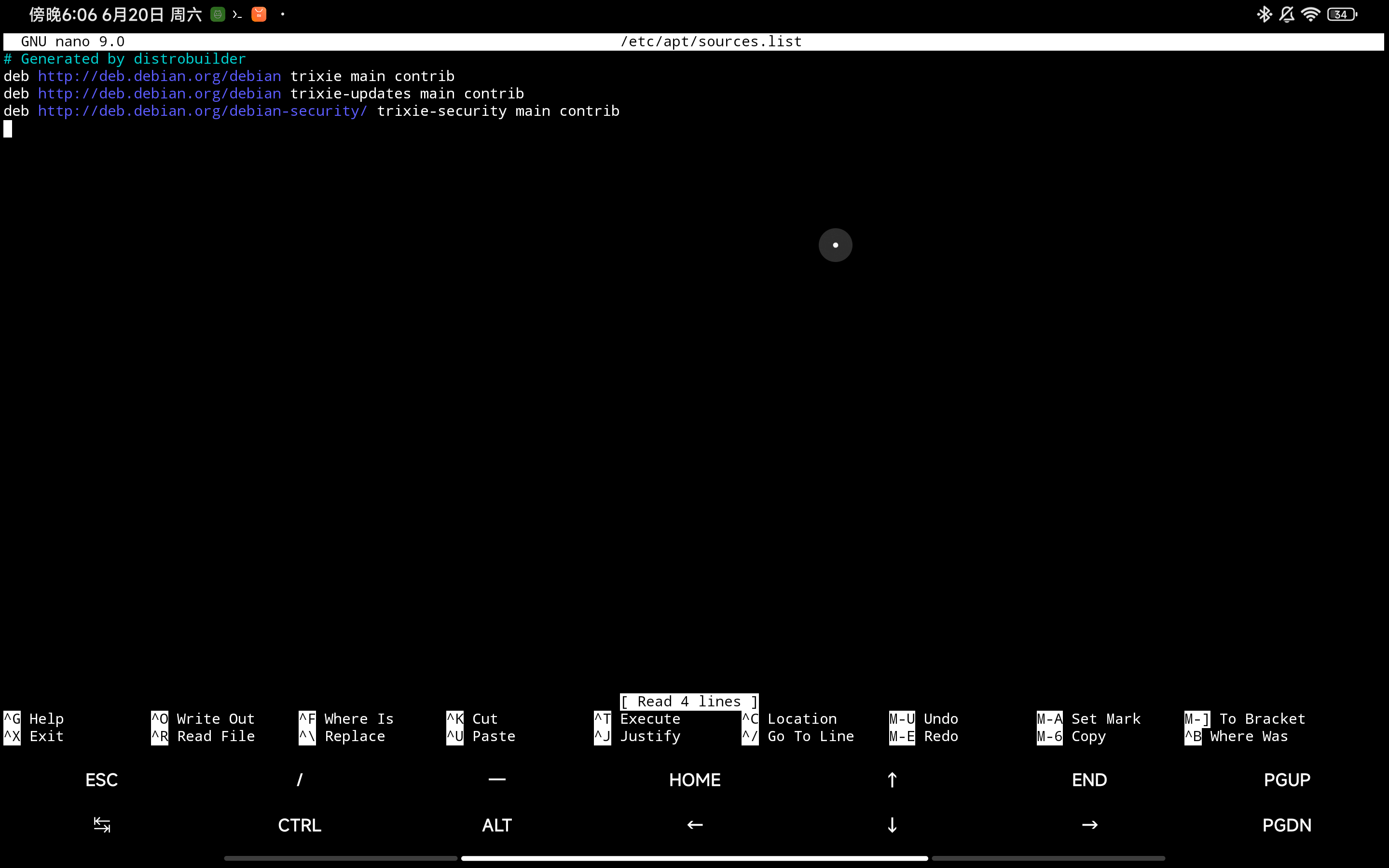This screenshot has width=1389, height=868.
Task: Tap the dash extra key
Action: (496, 780)
